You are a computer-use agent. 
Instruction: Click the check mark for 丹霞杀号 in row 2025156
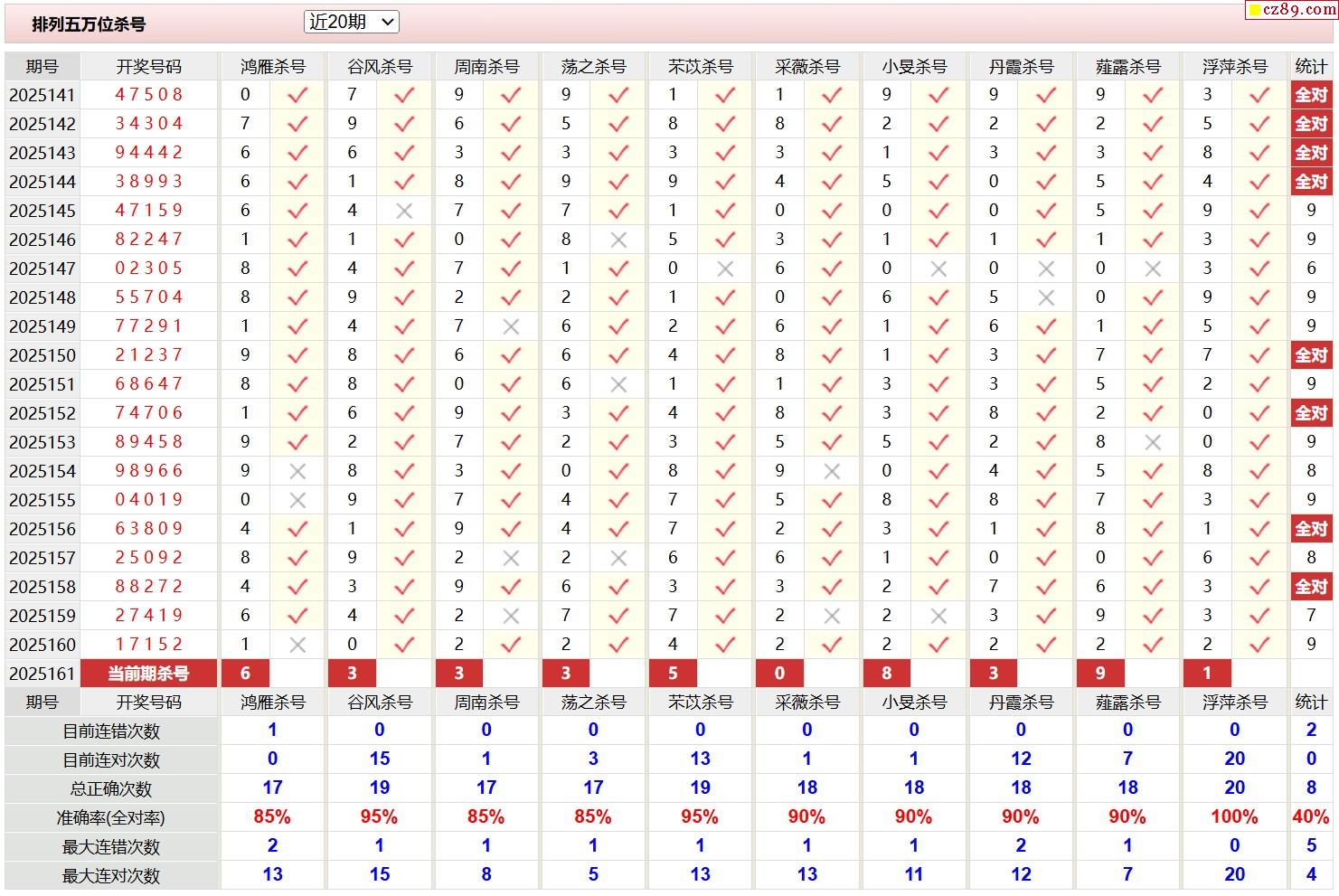[x=1046, y=528]
